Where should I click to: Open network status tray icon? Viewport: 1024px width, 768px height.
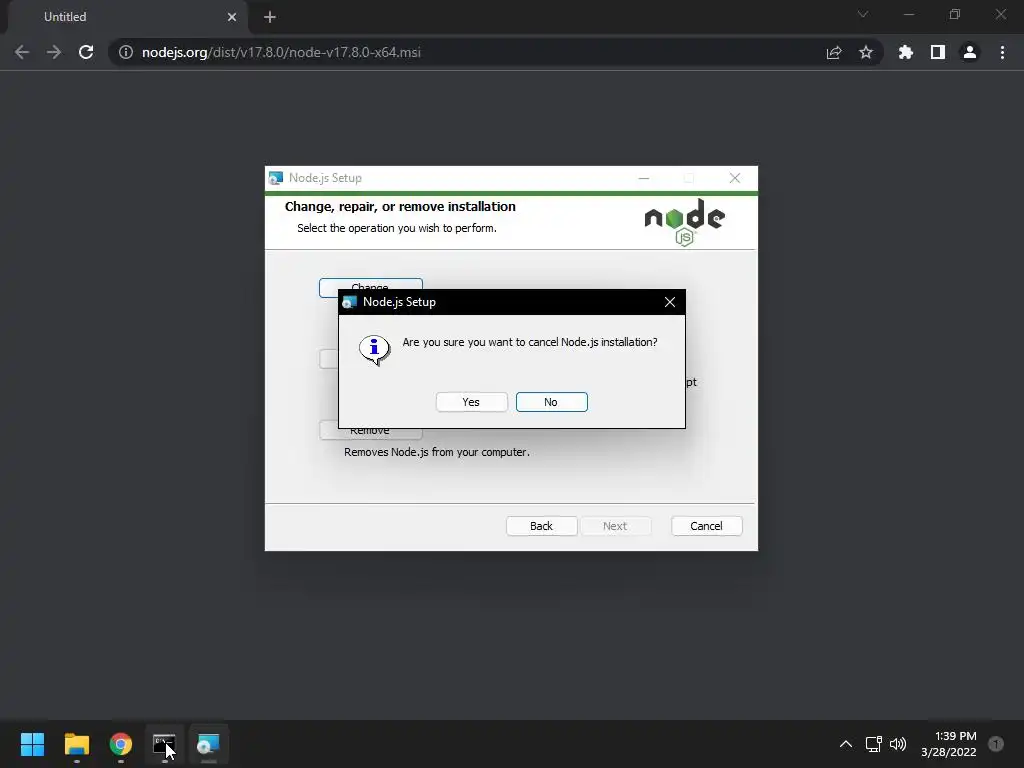tap(873, 744)
